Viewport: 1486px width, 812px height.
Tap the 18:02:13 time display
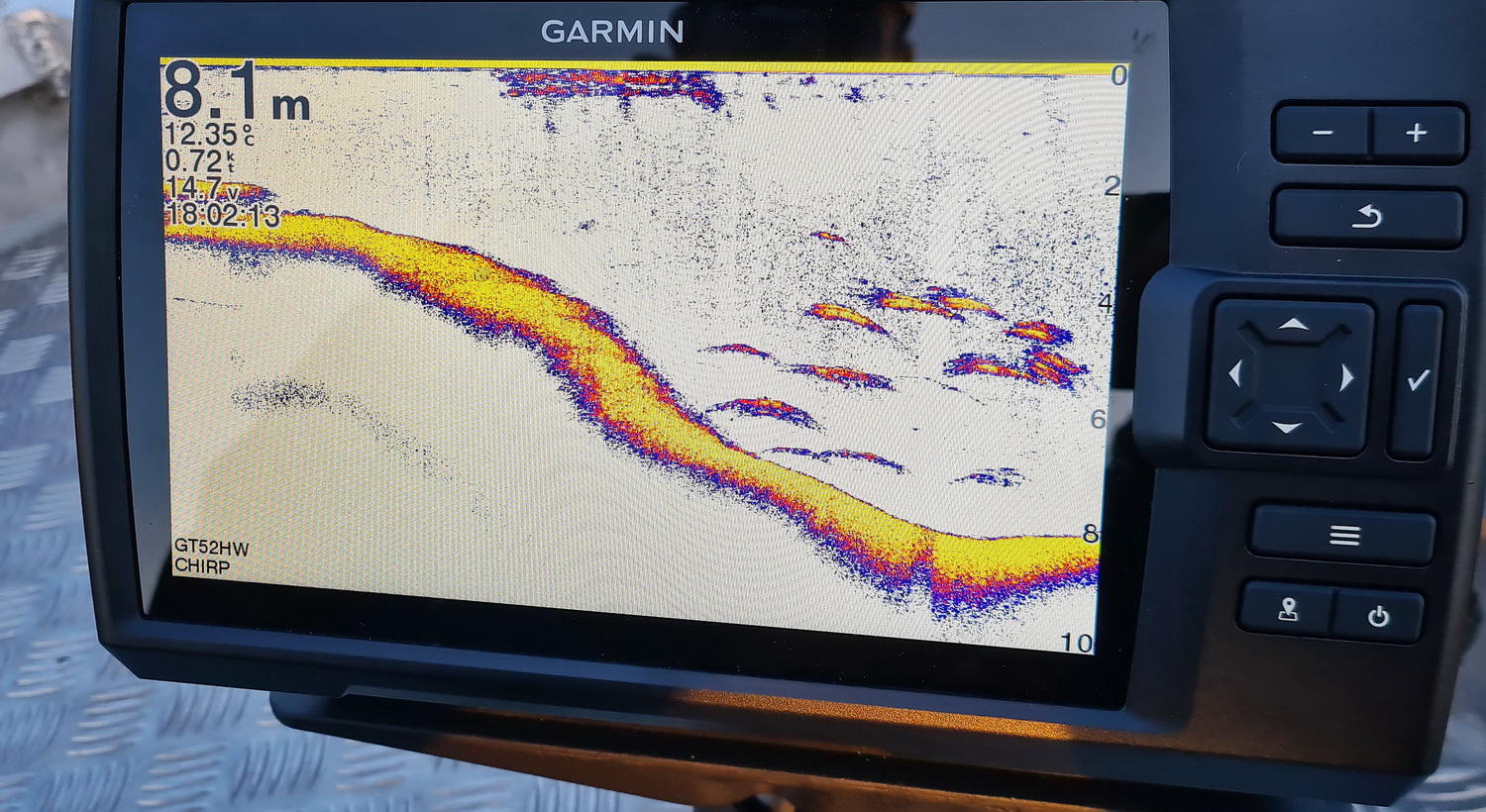[223, 215]
